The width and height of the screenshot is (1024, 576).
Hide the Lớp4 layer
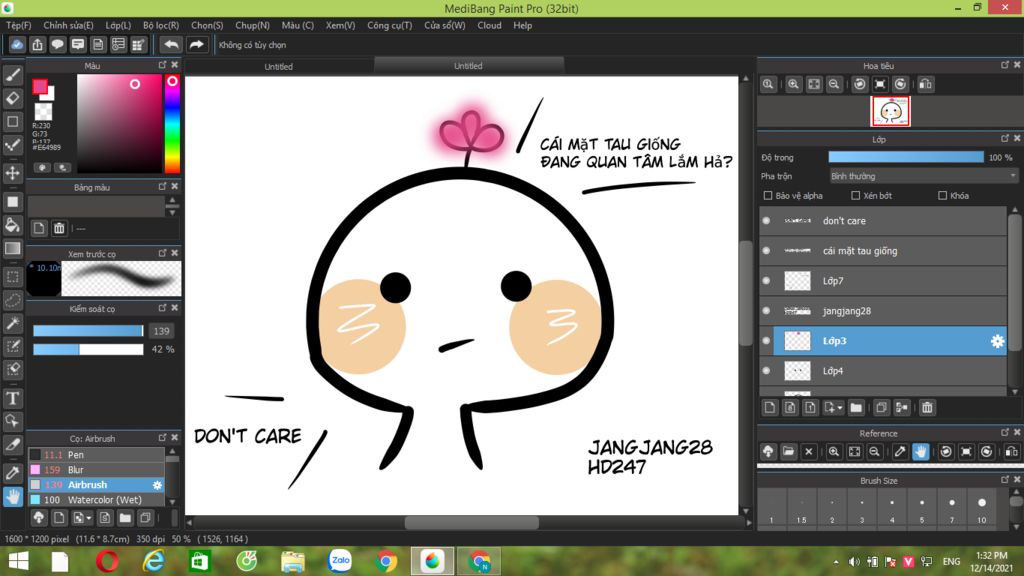pyautogui.click(x=766, y=371)
